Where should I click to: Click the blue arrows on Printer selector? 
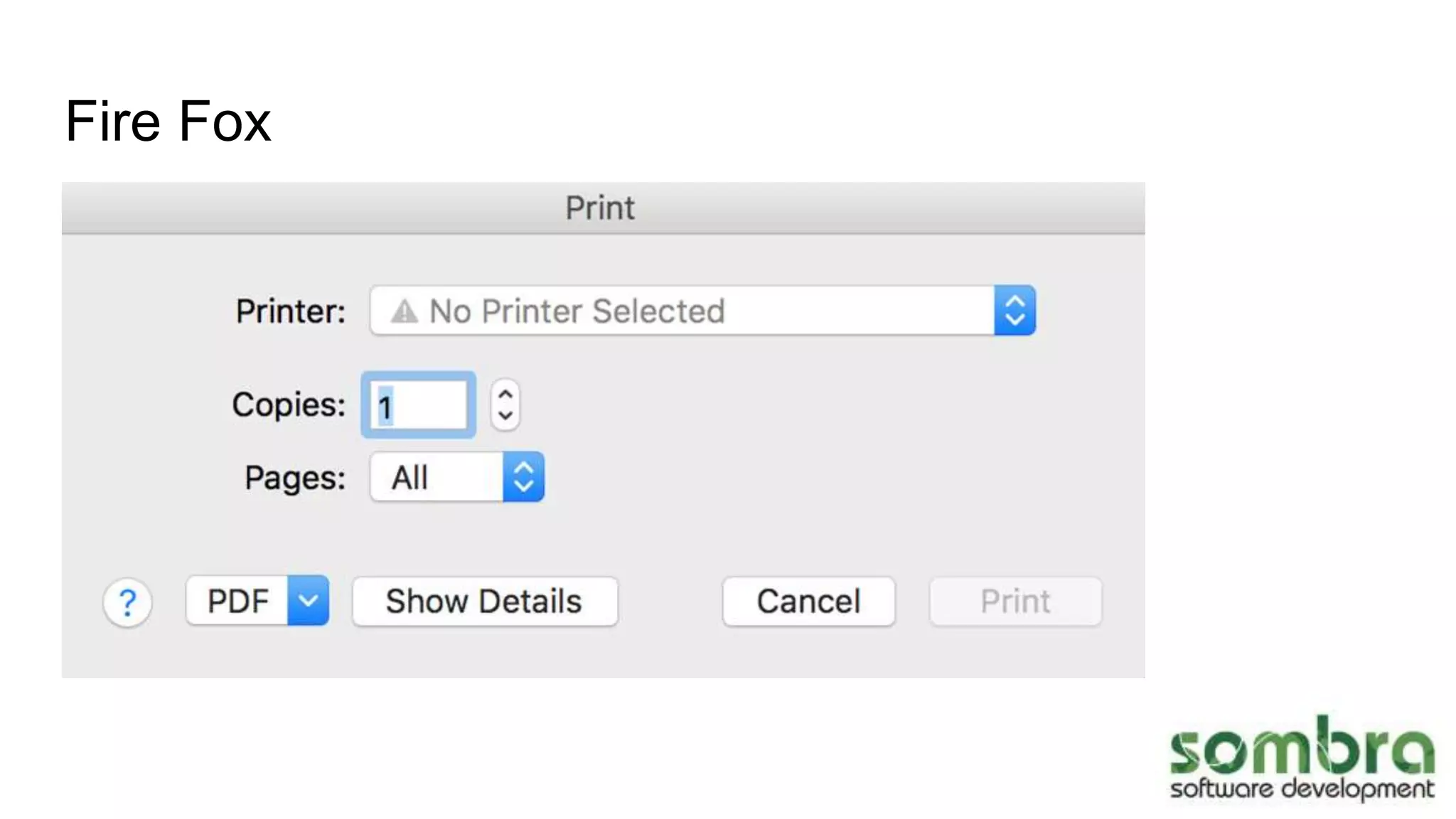pyautogui.click(x=1015, y=311)
